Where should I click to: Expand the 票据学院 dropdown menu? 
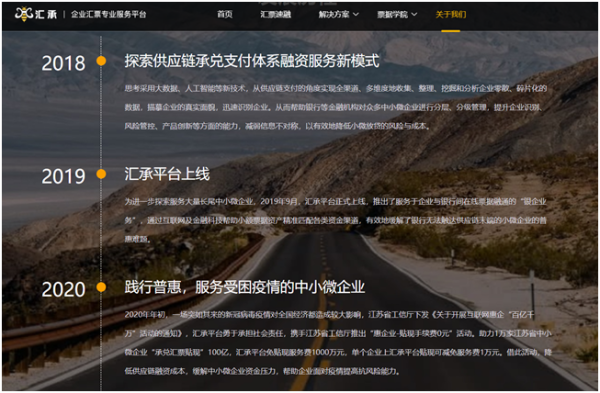397,15
